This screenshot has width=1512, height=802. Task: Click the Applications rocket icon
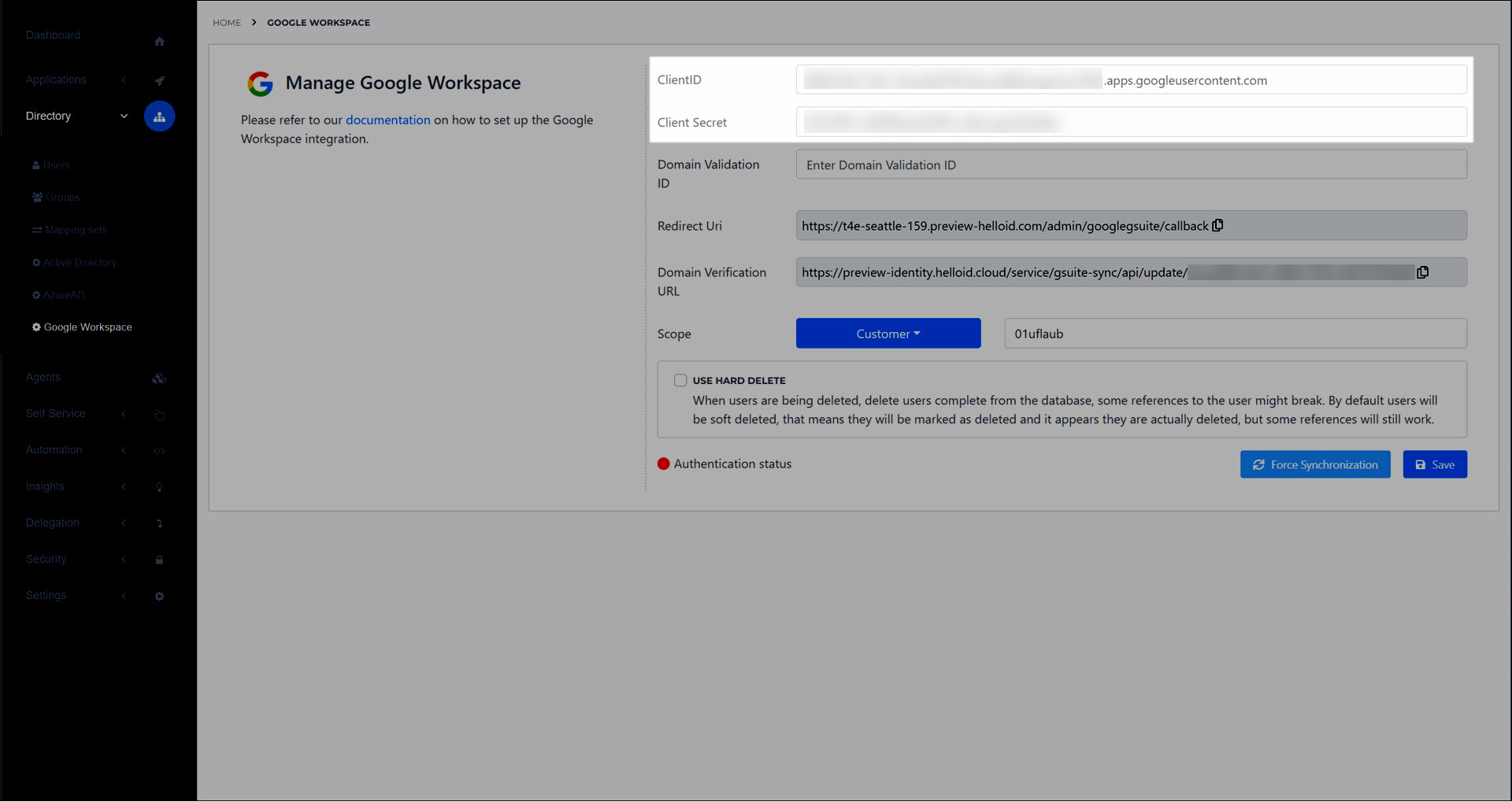(159, 80)
